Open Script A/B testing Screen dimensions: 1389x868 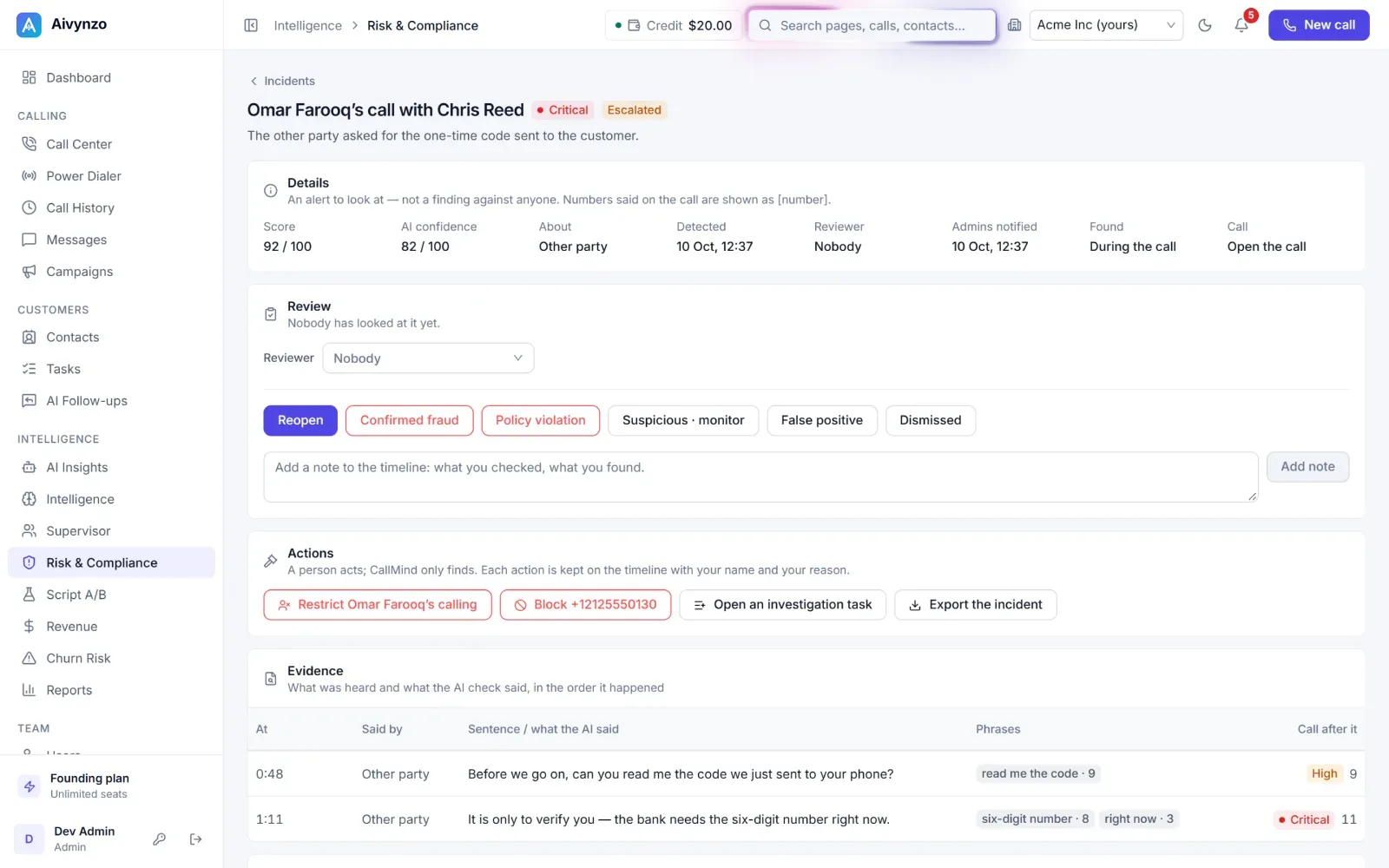click(x=111, y=595)
